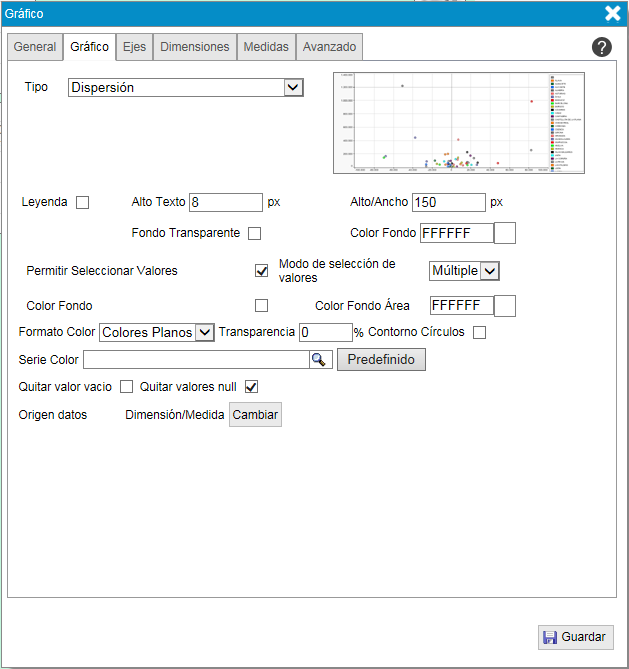Go to the Avanzado tab
This screenshot has width=629, height=669.
(x=329, y=47)
